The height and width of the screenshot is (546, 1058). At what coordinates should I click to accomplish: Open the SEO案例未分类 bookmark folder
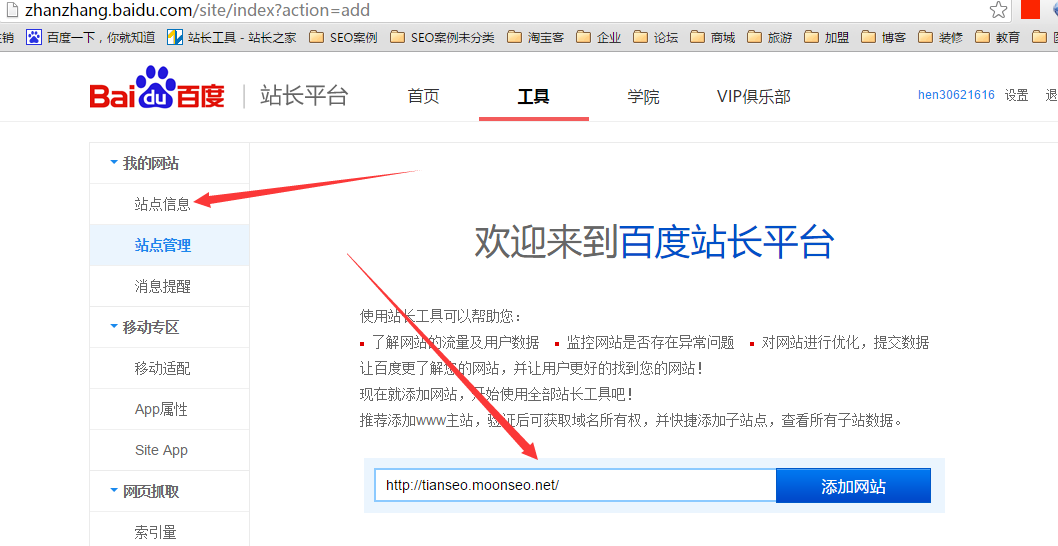[x=442, y=37]
